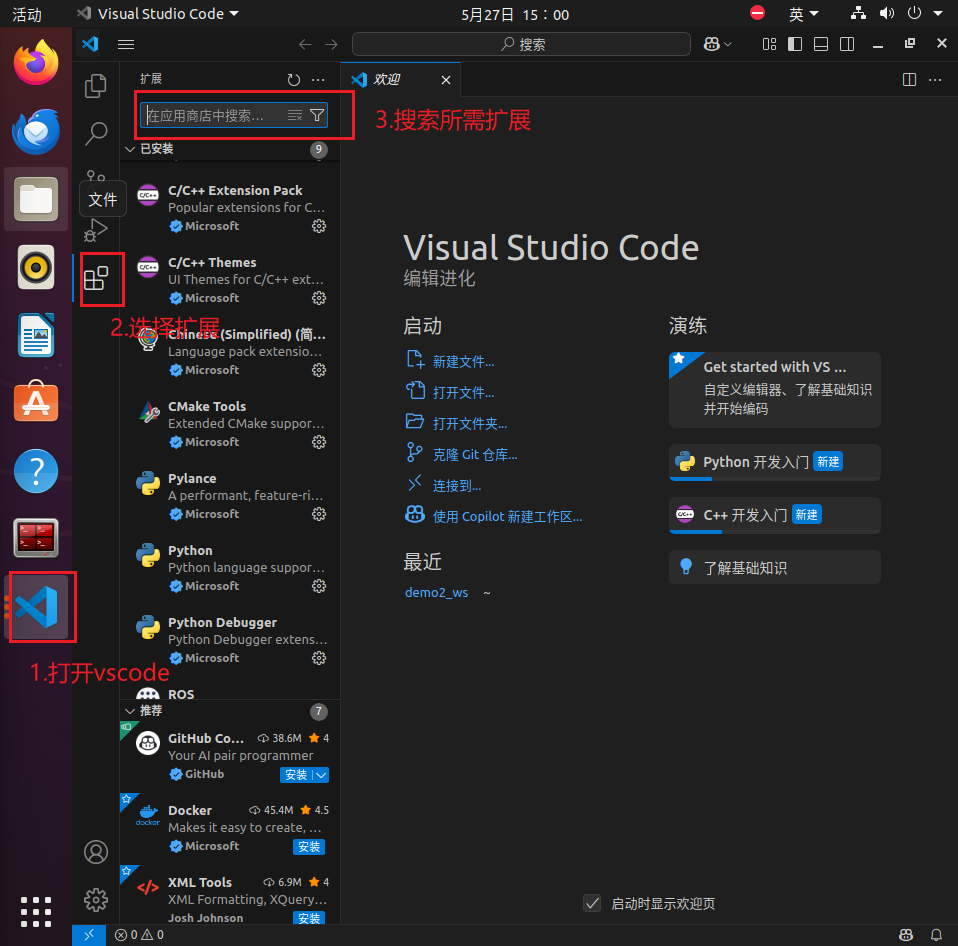Install the Docker extension

(309, 846)
